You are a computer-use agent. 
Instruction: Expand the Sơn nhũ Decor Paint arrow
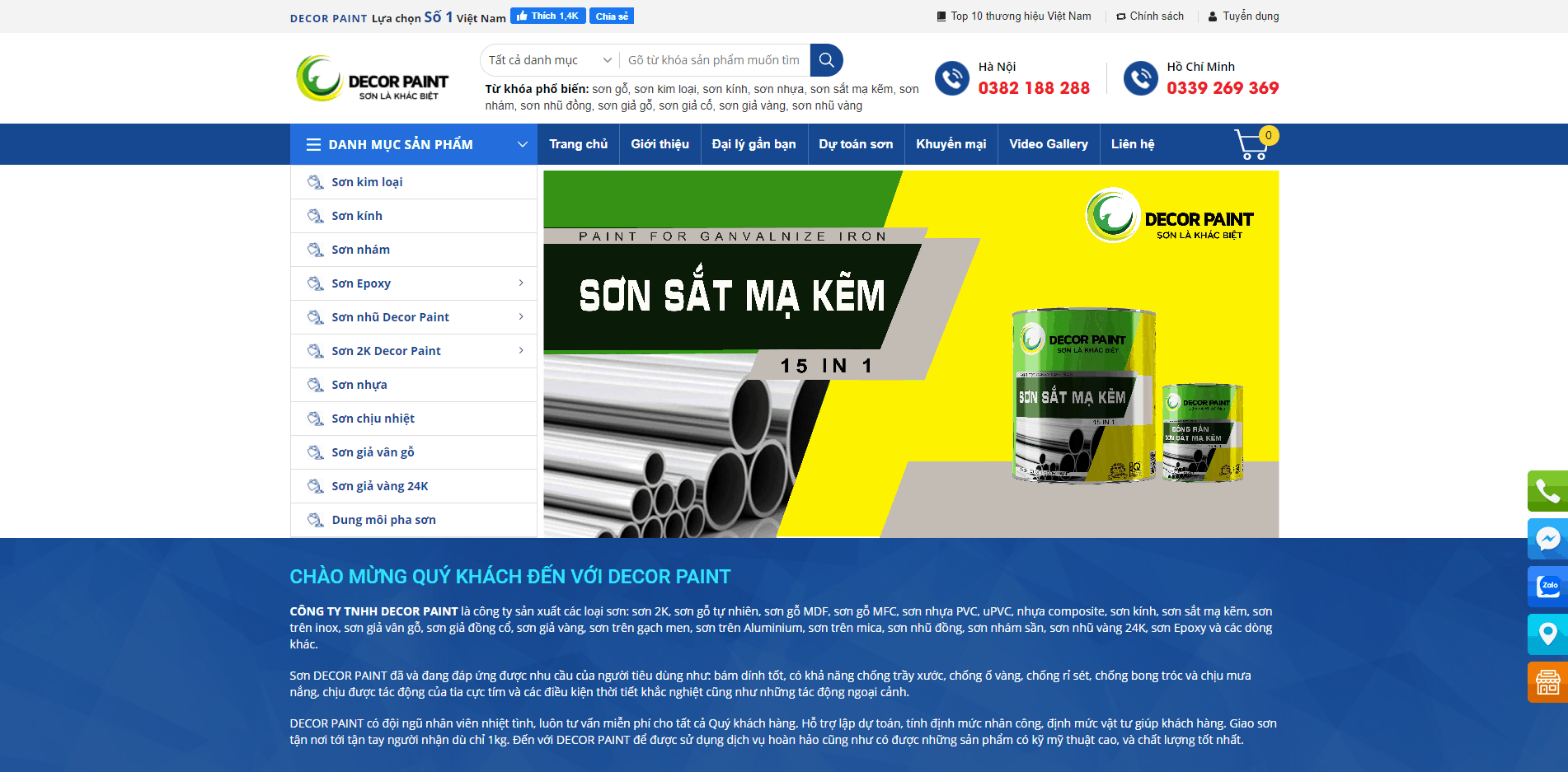(521, 317)
